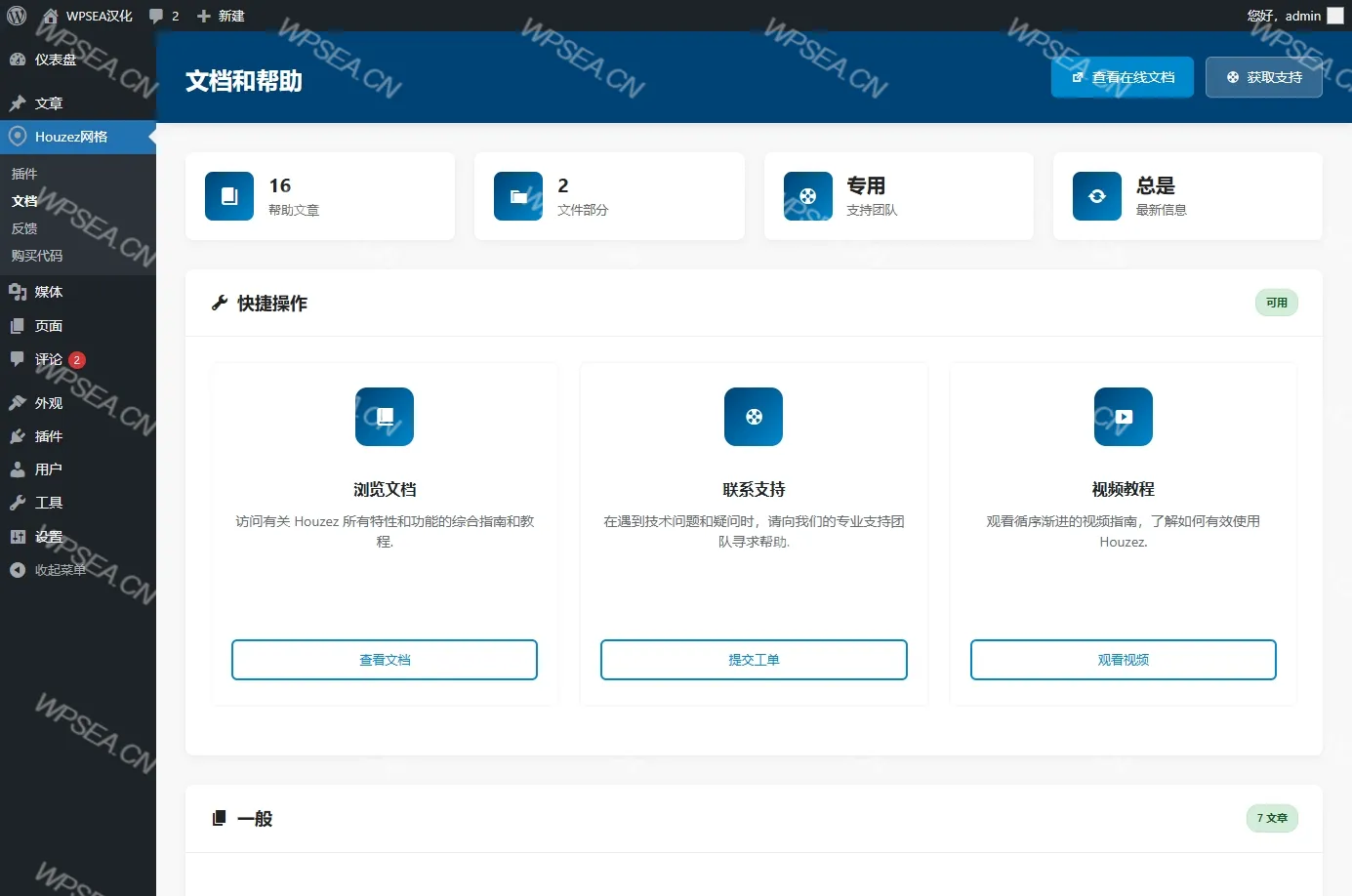This screenshot has width=1352, height=896.
Task: Open the 购买代码 submenu item
Action: [37, 256]
